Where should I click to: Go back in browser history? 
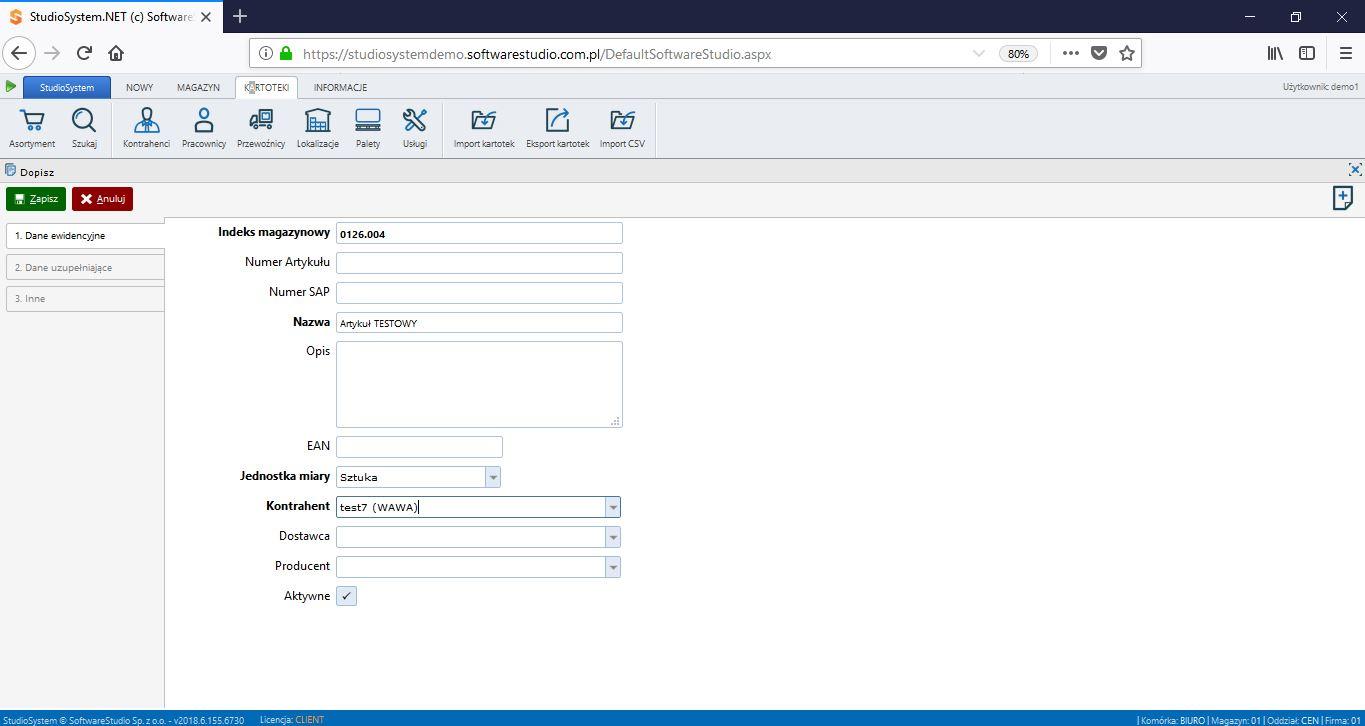click(19, 53)
